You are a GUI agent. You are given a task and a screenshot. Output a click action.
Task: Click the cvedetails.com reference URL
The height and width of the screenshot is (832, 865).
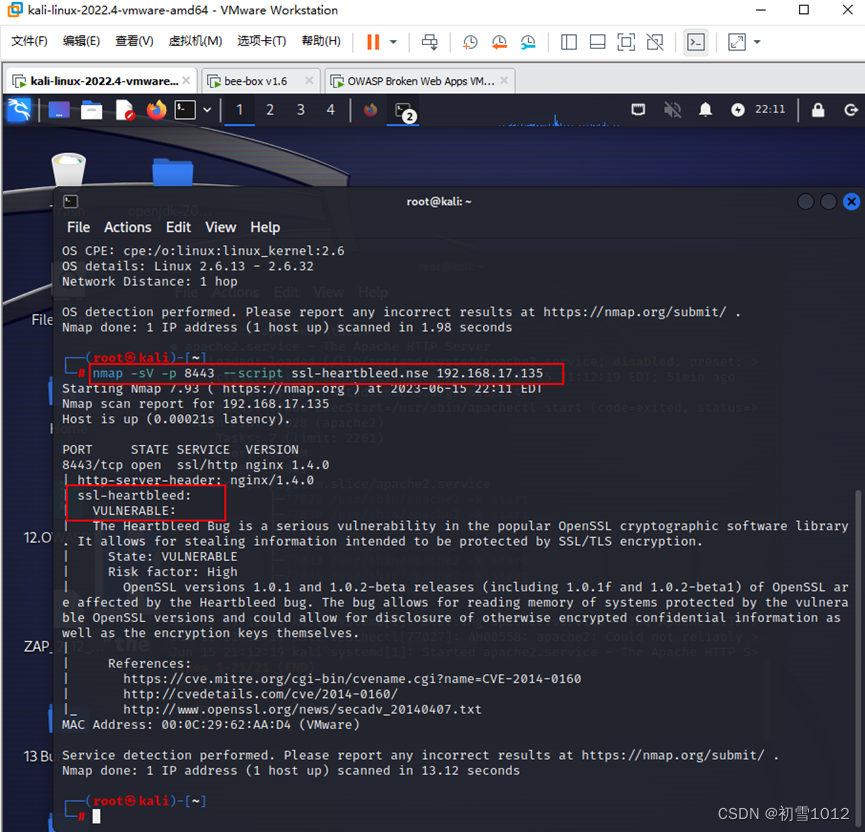click(260, 694)
